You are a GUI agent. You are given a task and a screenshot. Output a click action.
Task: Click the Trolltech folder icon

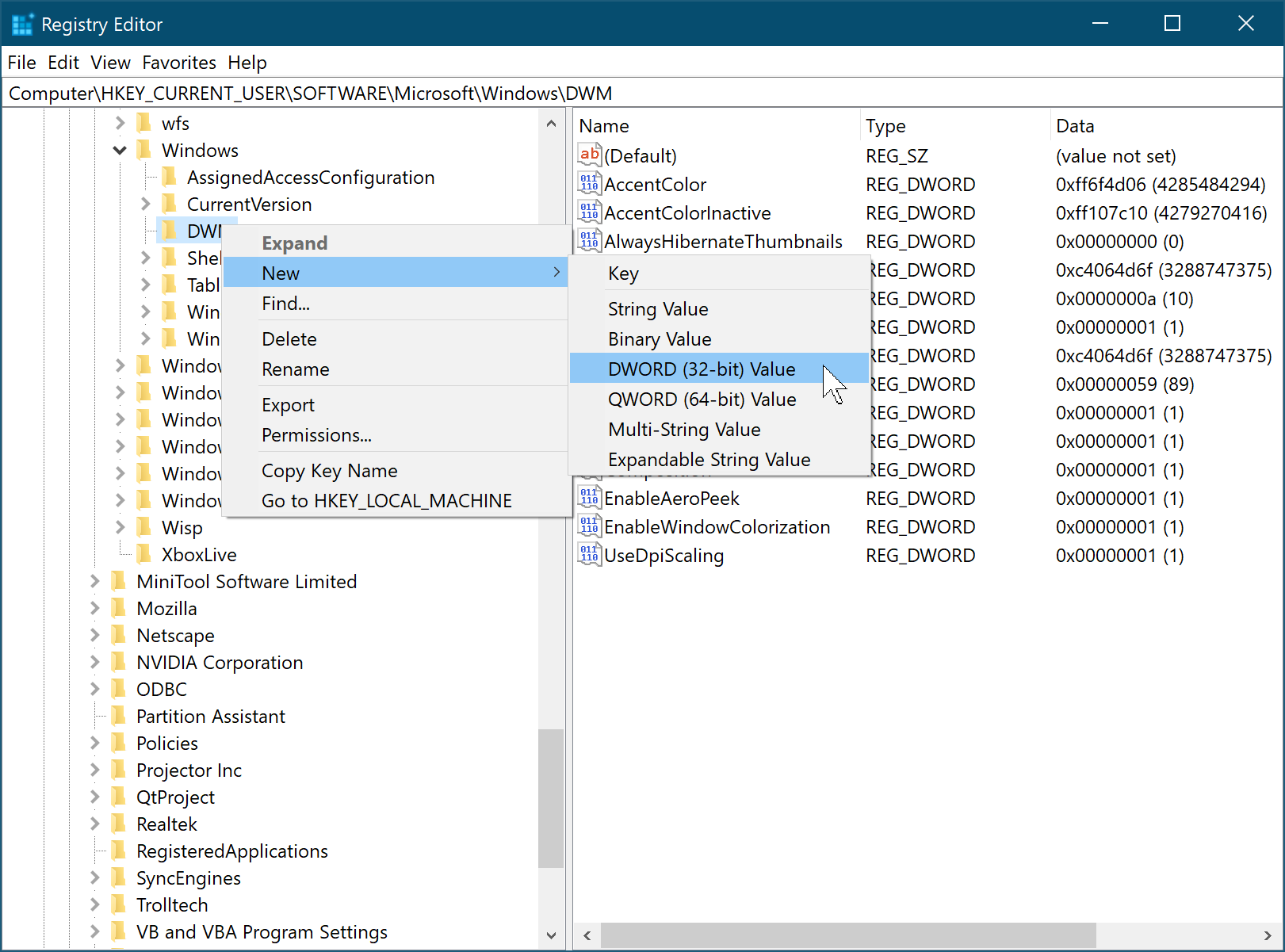click(x=119, y=904)
